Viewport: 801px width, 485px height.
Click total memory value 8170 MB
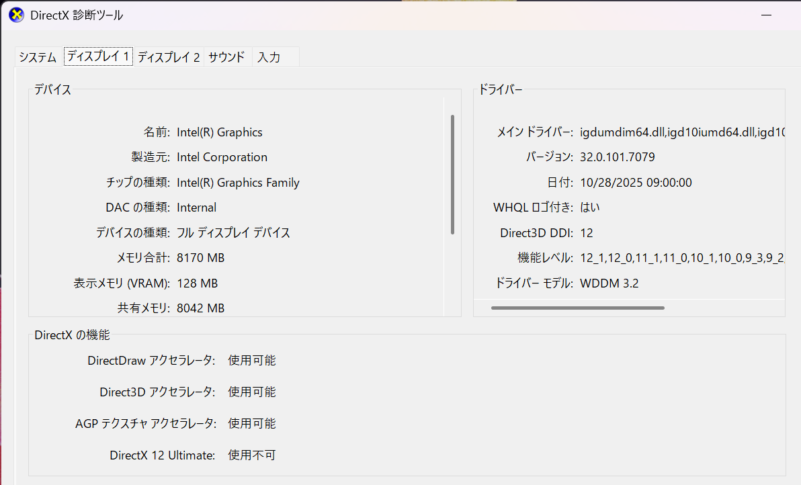[201, 258]
